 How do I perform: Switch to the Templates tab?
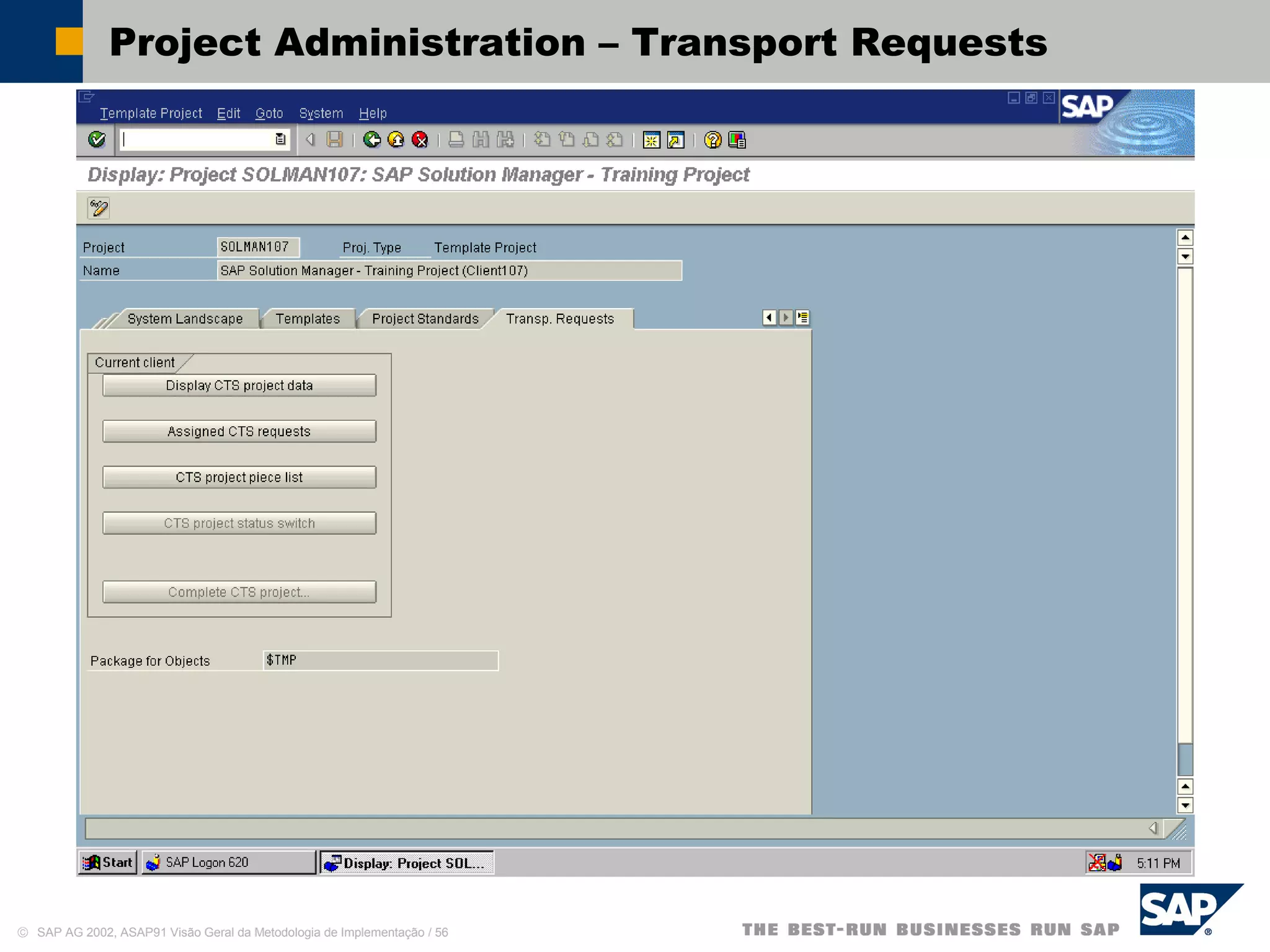coord(308,319)
